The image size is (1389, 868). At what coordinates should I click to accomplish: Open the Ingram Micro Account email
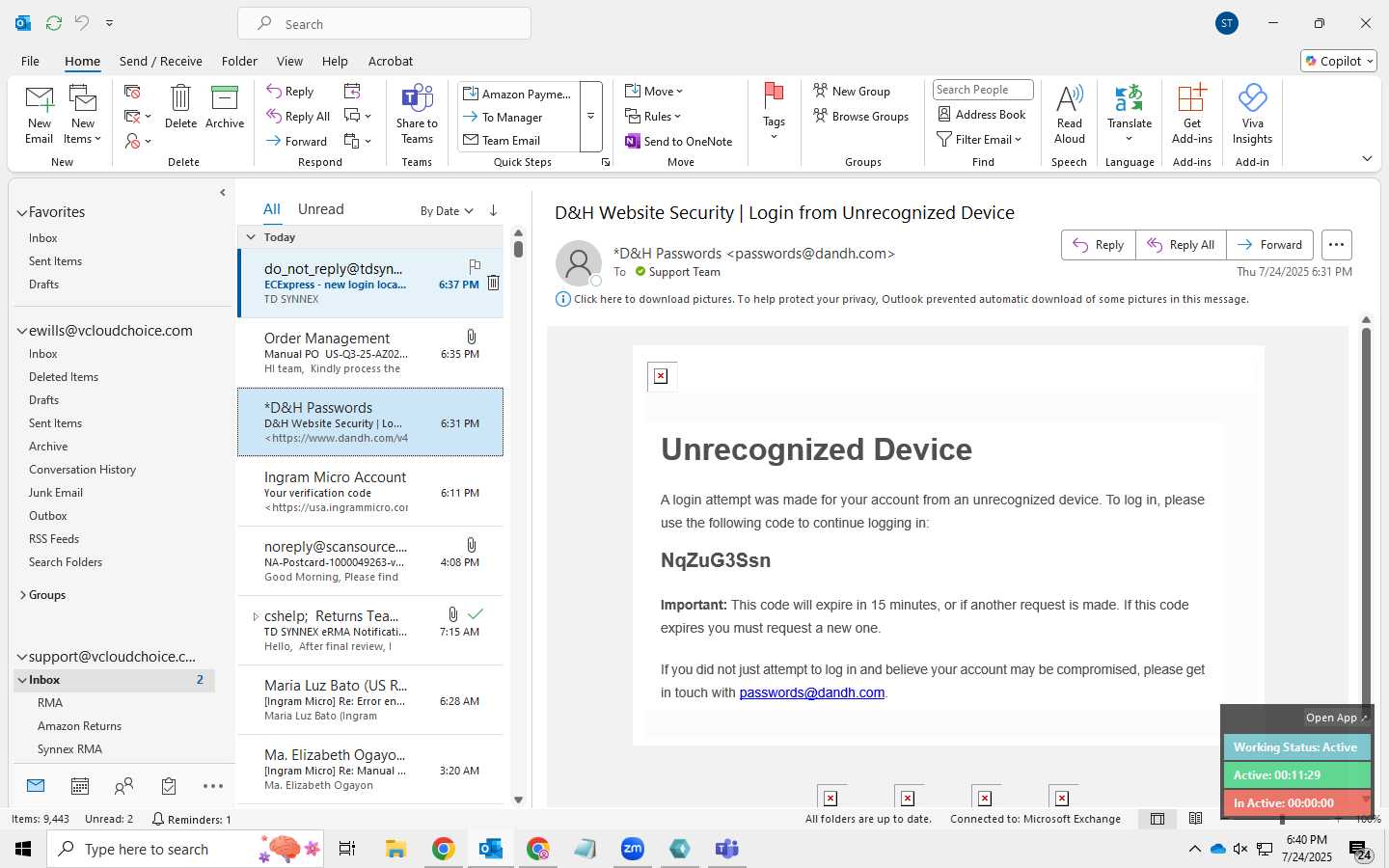[x=370, y=492]
